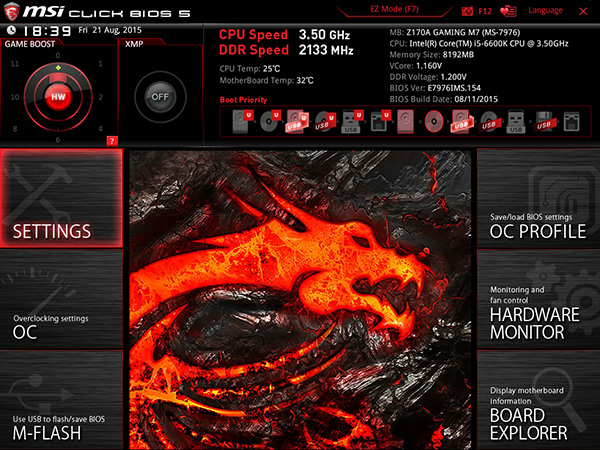Open the SETTINGS menu

coord(60,200)
